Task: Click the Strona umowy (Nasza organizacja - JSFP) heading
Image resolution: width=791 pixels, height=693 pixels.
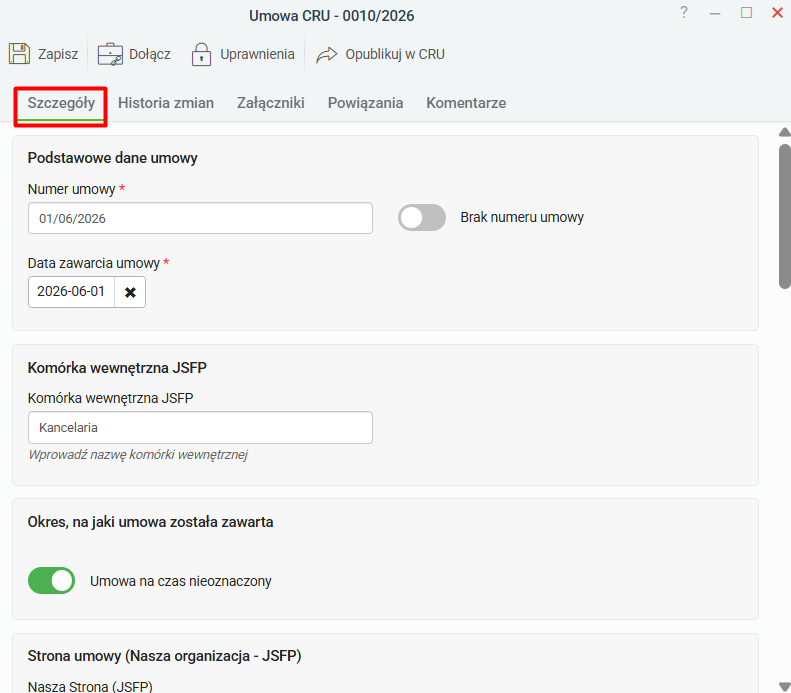Action: (x=164, y=656)
